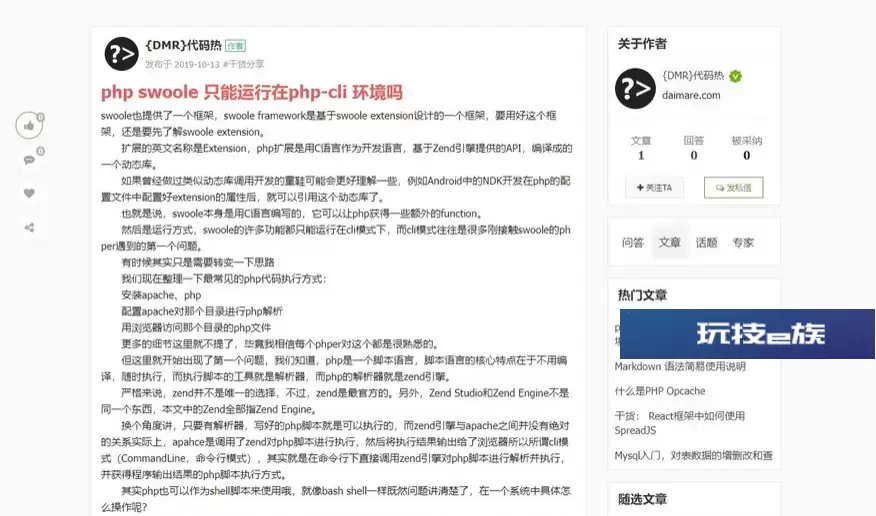Switch to the 问答 tab
This screenshot has height=516, width=876.
coord(632,242)
